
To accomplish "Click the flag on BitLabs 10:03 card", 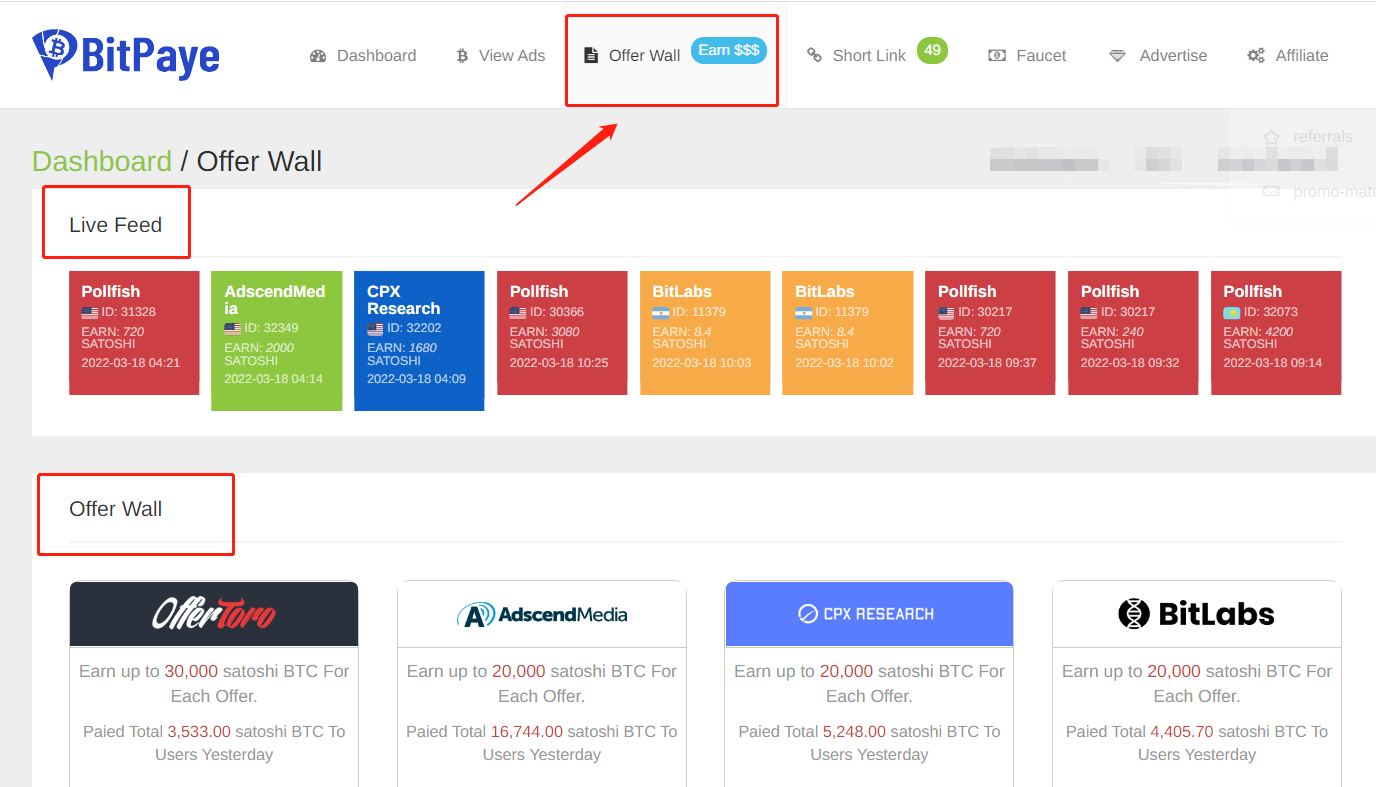I will 661,312.
